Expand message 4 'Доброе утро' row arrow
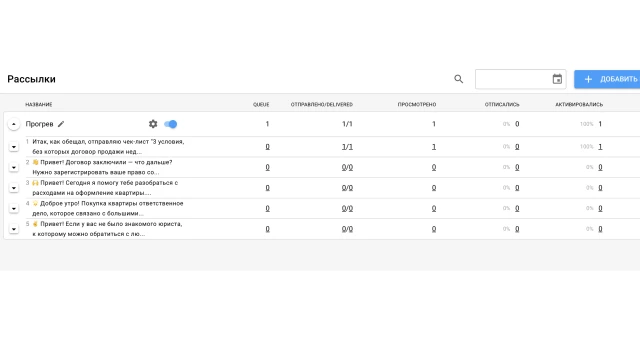Screen dimensions: 640x360 tap(14, 209)
